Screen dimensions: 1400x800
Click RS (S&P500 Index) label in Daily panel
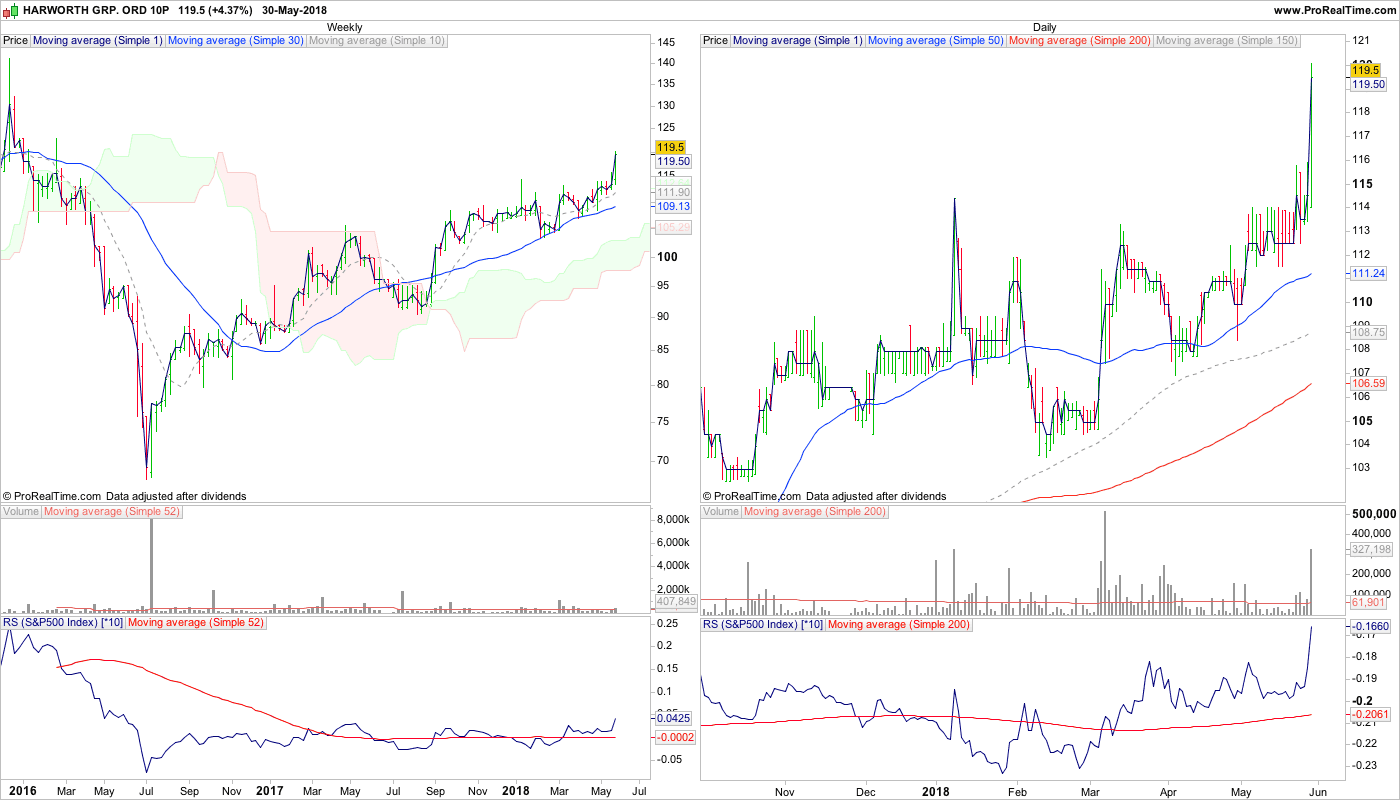point(764,623)
